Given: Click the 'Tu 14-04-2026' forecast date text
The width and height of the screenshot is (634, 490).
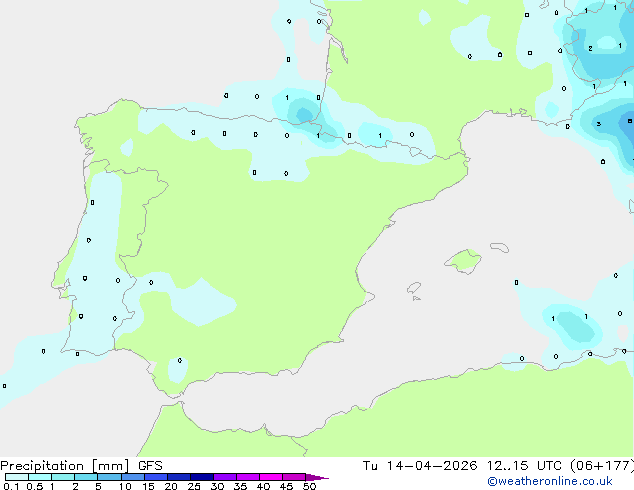Looking at the screenshot, I should [x=420, y=466].
